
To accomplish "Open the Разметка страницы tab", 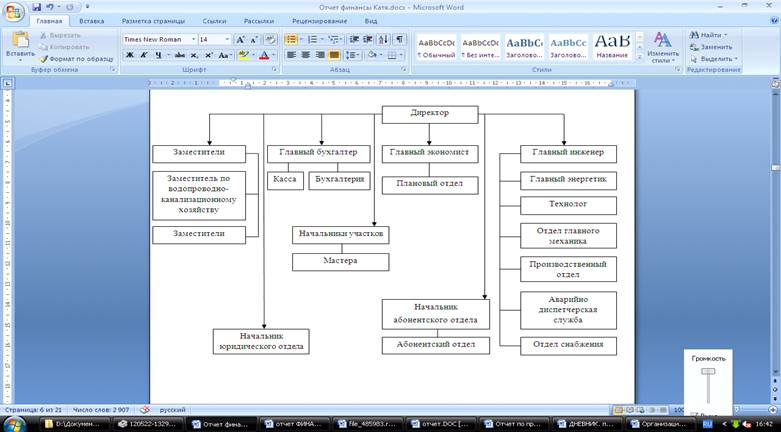I will pyautogui.click(x=151, y=20).
